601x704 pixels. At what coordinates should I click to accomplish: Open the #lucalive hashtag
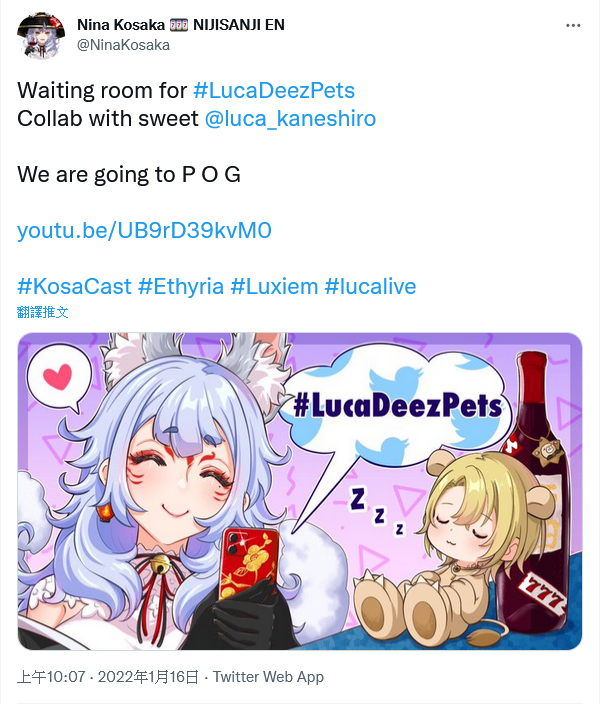(370, 286)
